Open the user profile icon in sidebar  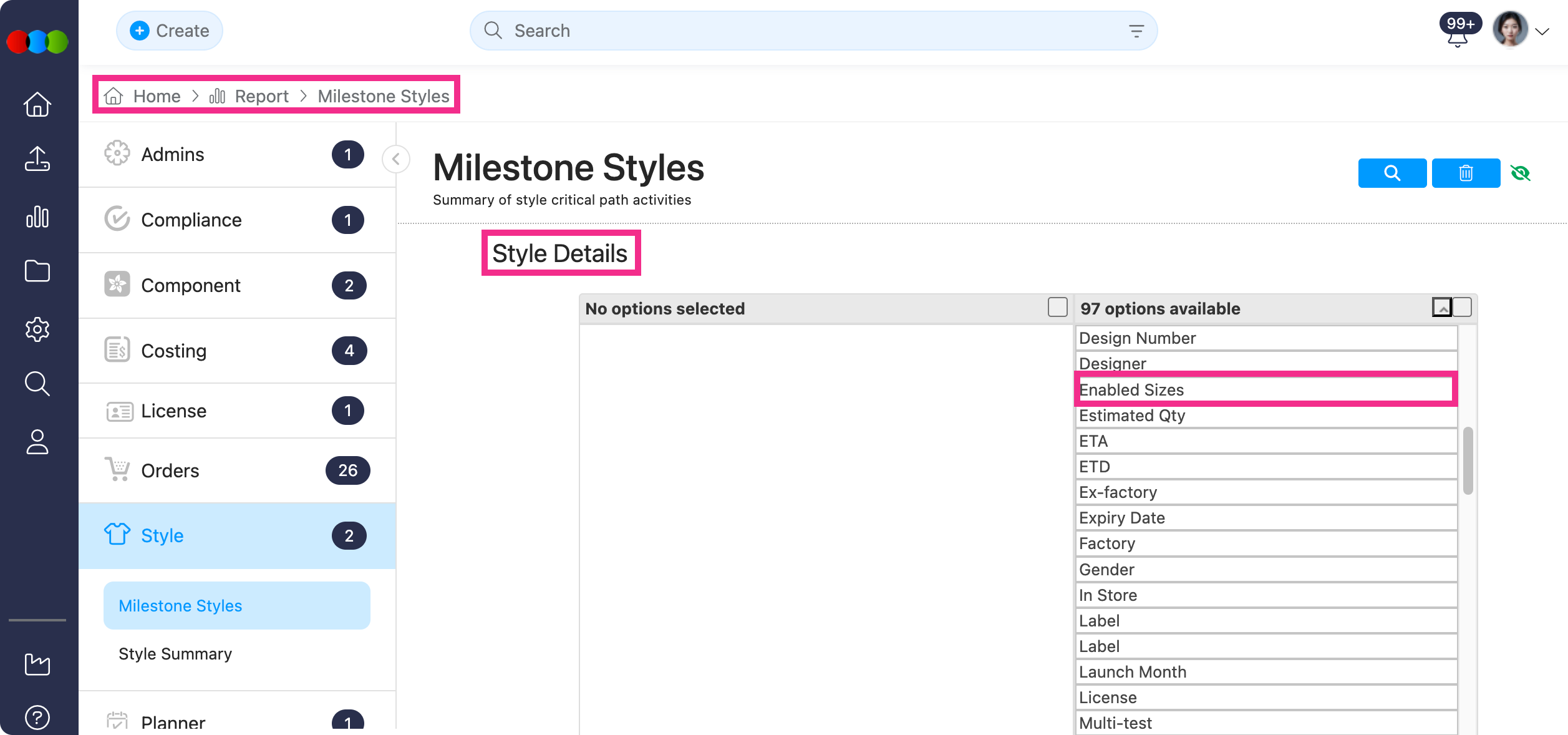coord(37,443)
